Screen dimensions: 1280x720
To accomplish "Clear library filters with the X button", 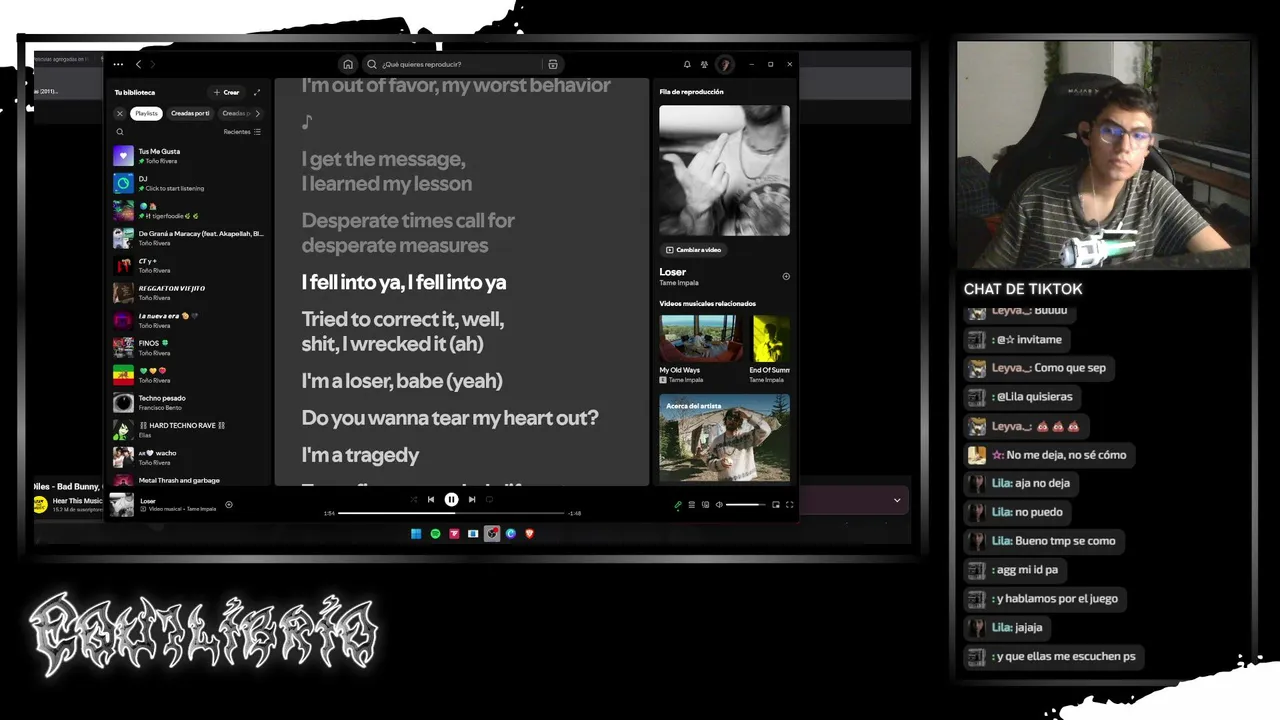I will click(120, 113).
